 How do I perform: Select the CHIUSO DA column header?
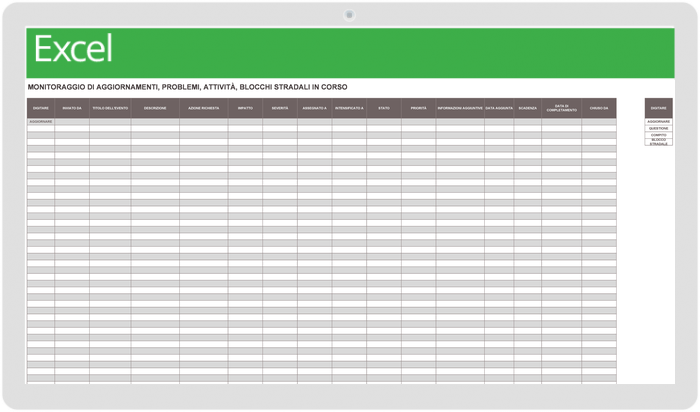(599, 108)
